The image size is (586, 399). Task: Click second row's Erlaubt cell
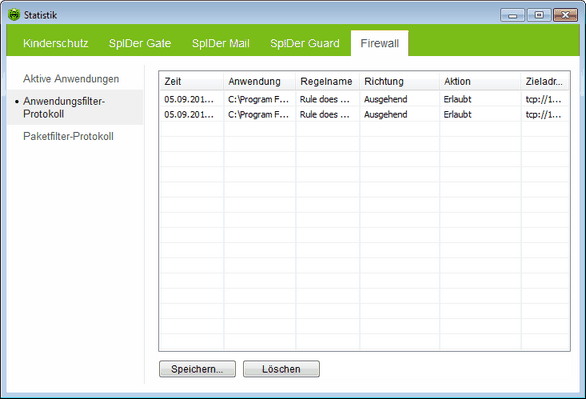[480, 115]
